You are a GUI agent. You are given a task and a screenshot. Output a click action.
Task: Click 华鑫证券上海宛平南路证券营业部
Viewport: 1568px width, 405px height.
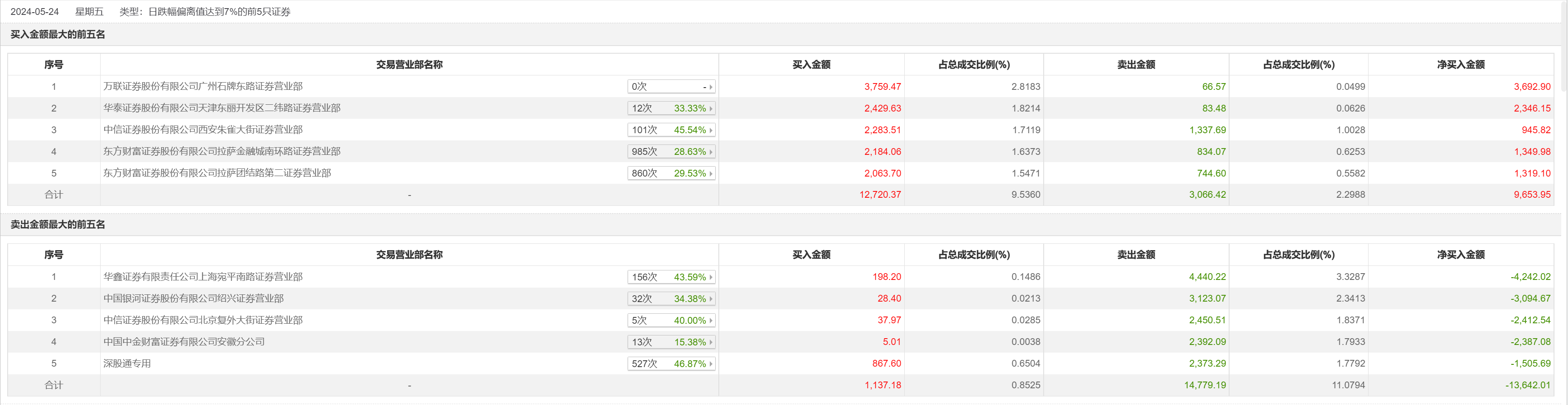click(x=203, y=276)
